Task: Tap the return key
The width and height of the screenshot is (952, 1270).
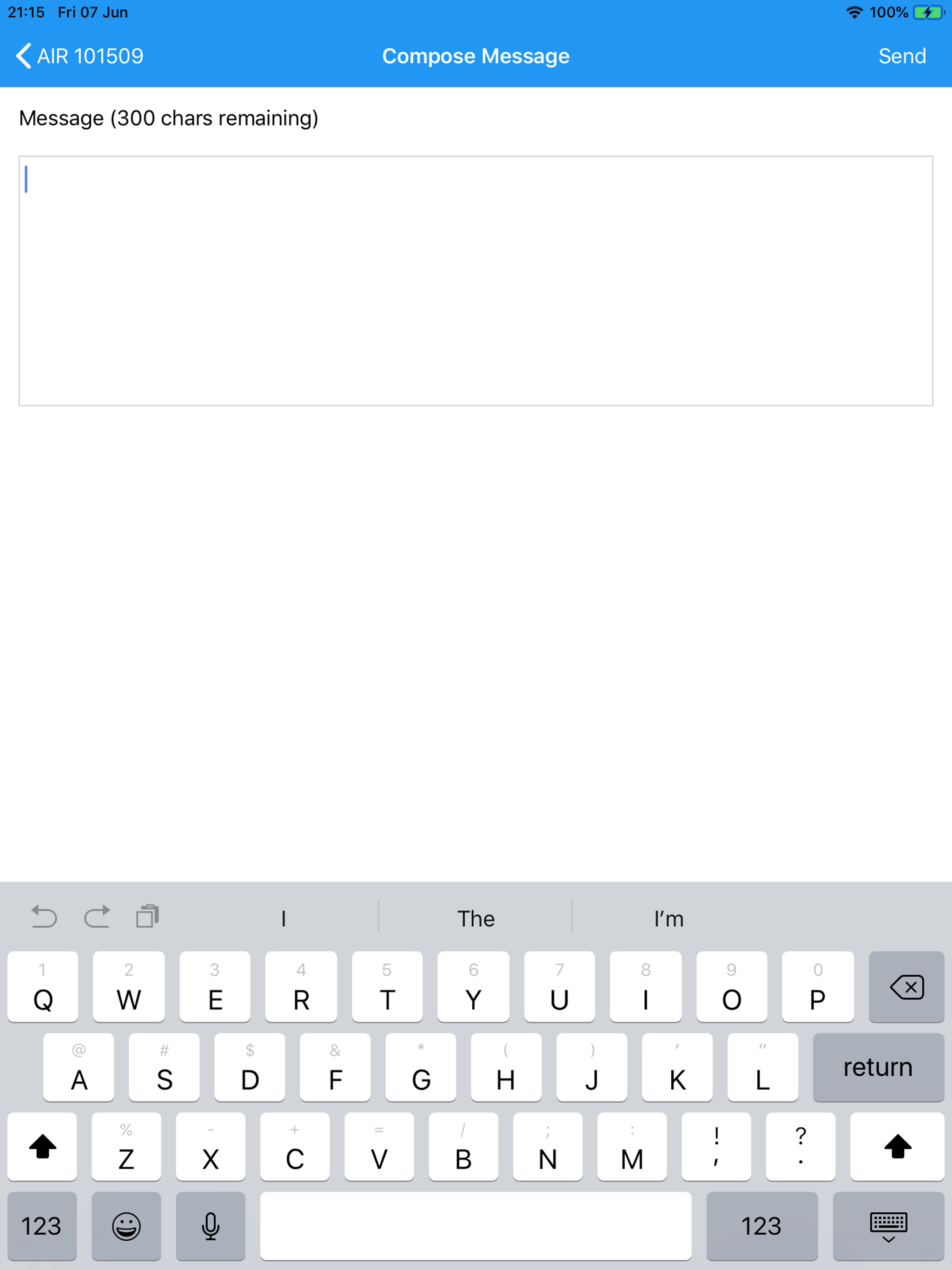Action: 879,1067
